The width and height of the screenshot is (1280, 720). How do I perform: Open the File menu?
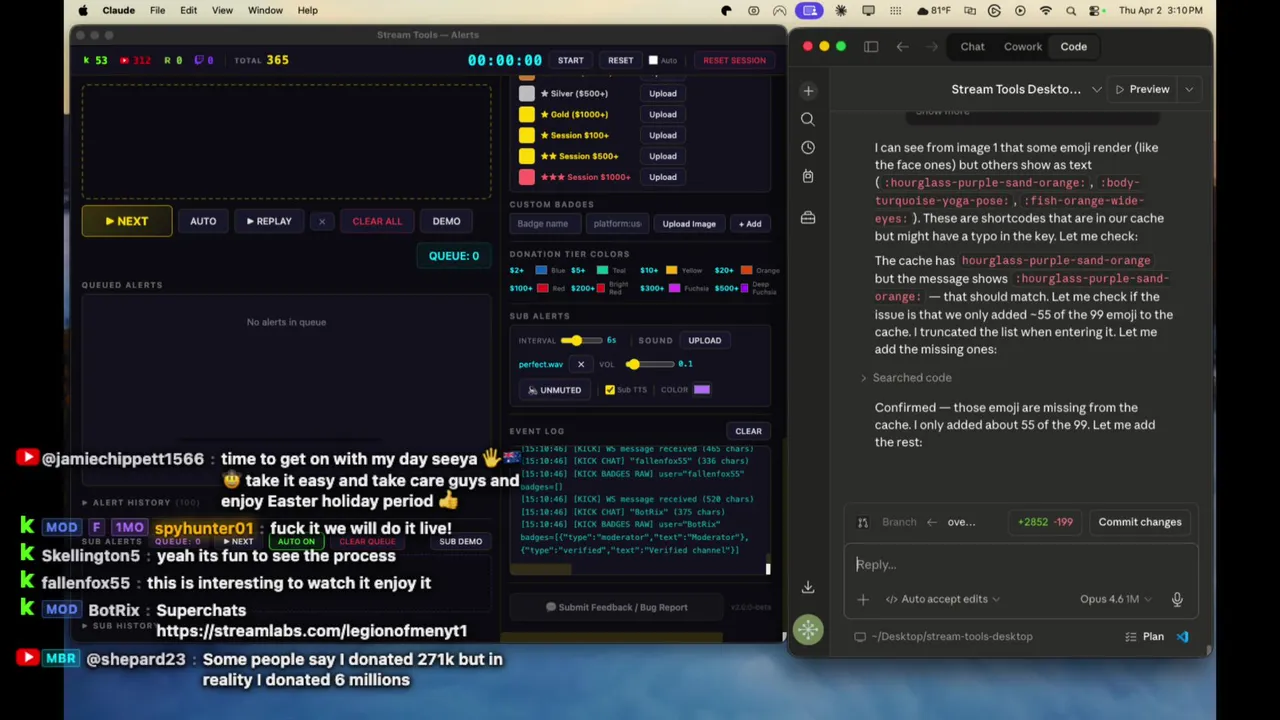coord(157,11)
